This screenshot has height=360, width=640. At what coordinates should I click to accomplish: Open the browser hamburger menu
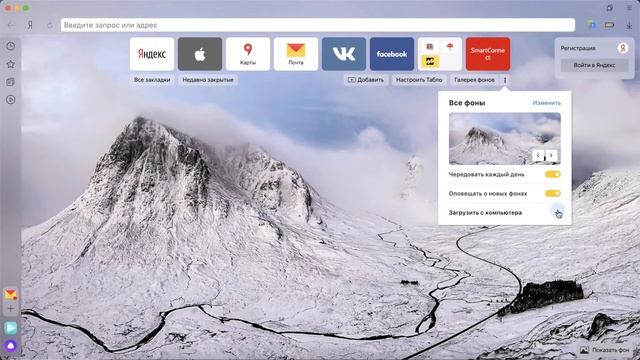629,8
